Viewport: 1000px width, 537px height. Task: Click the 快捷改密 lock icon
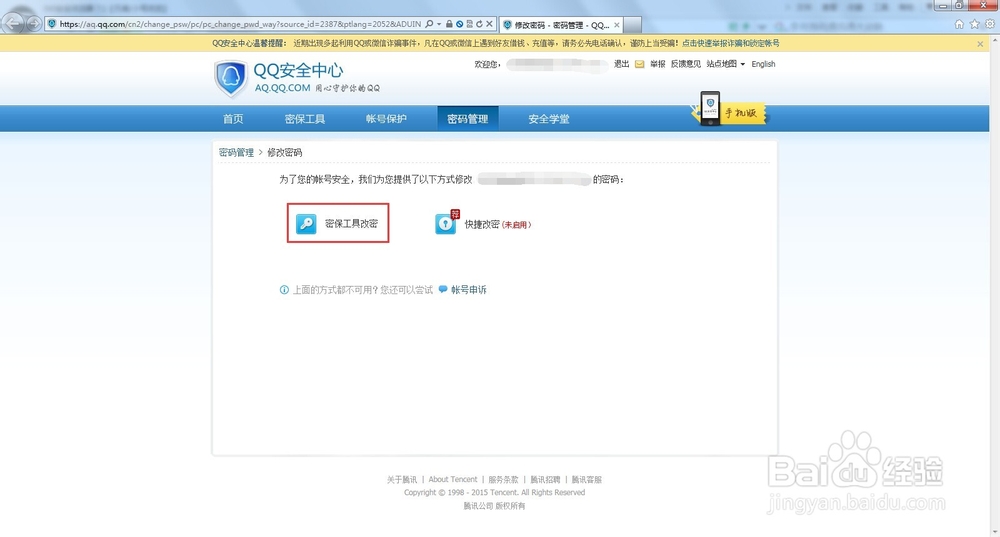[446, 223]
